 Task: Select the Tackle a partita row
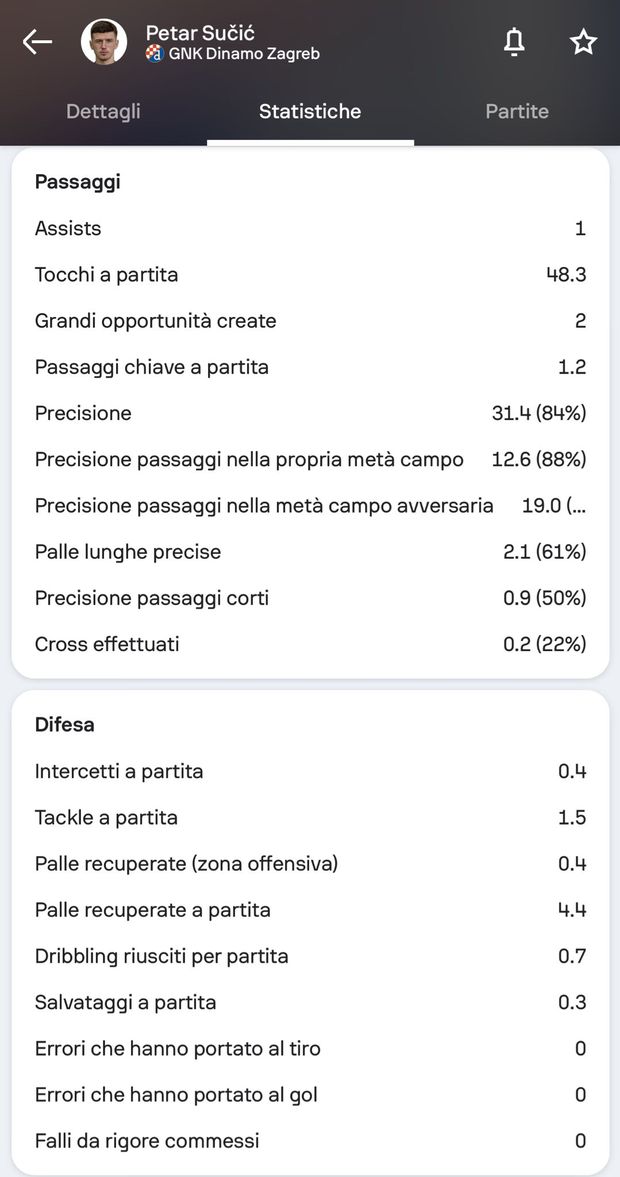(310, 818)
